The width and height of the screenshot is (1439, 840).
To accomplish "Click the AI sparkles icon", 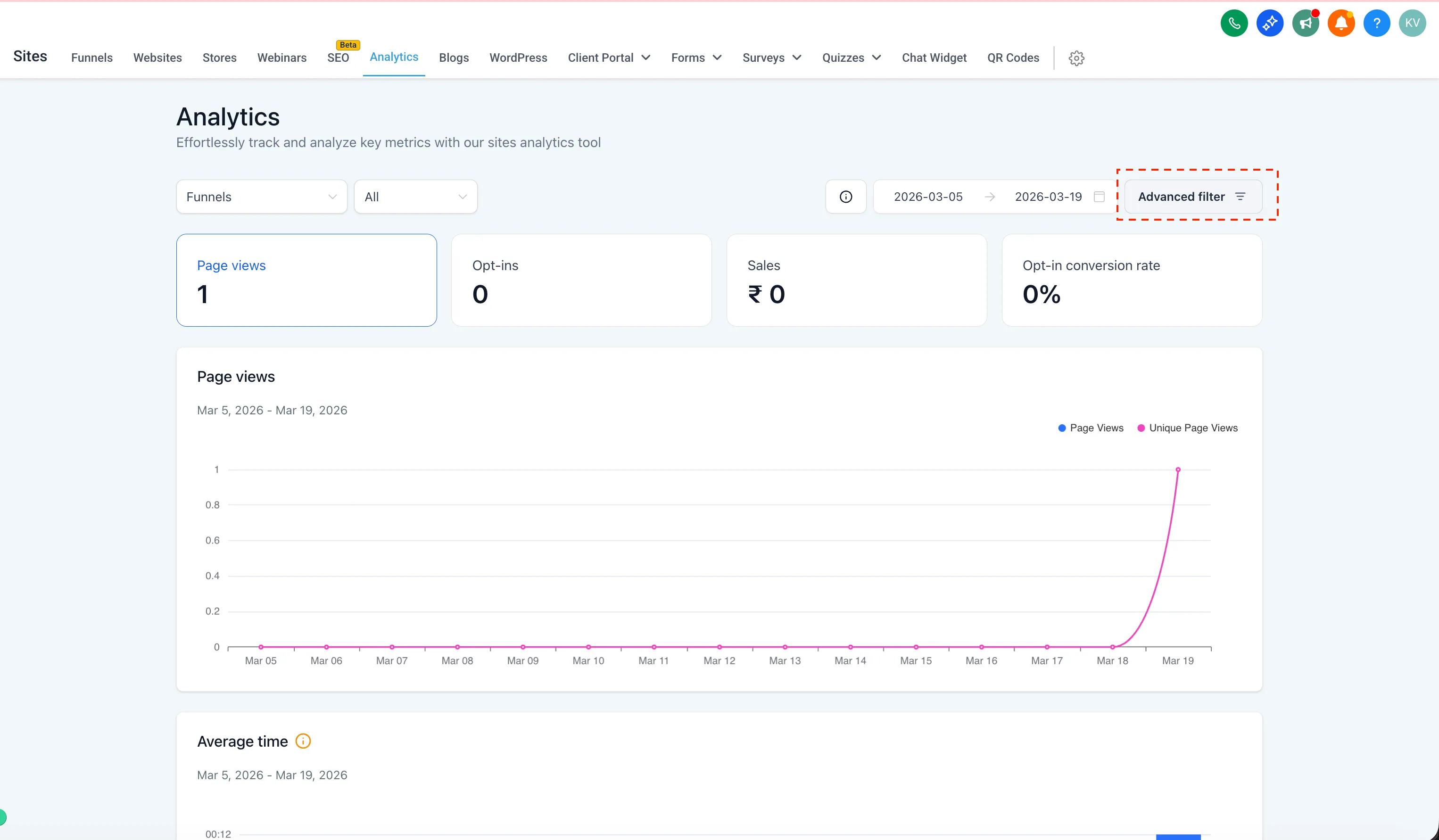I will click(x=1270, y=23).
